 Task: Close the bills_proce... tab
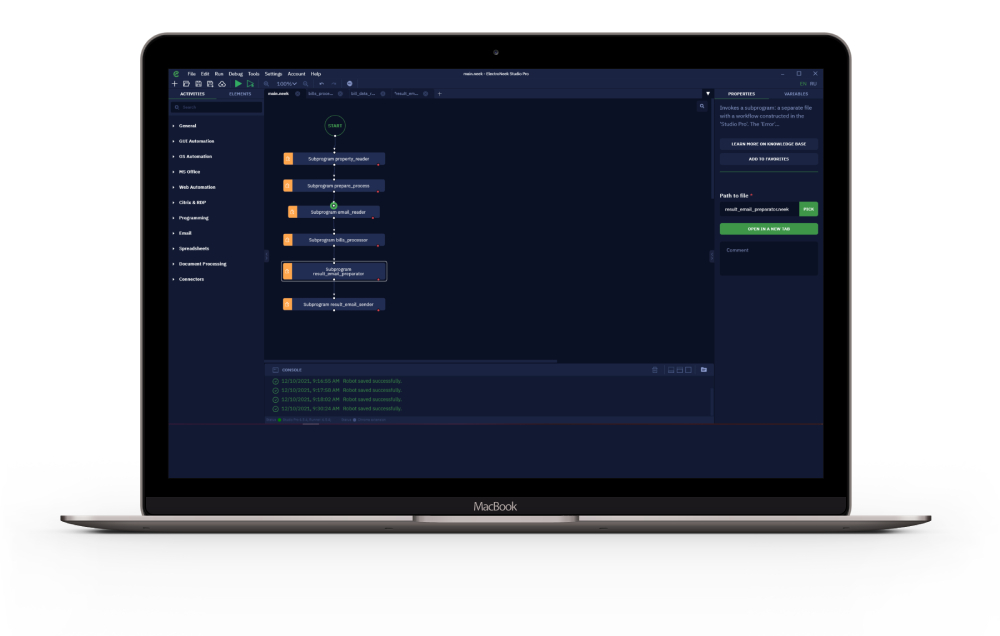pyautogui.click(x=340, y=94)
